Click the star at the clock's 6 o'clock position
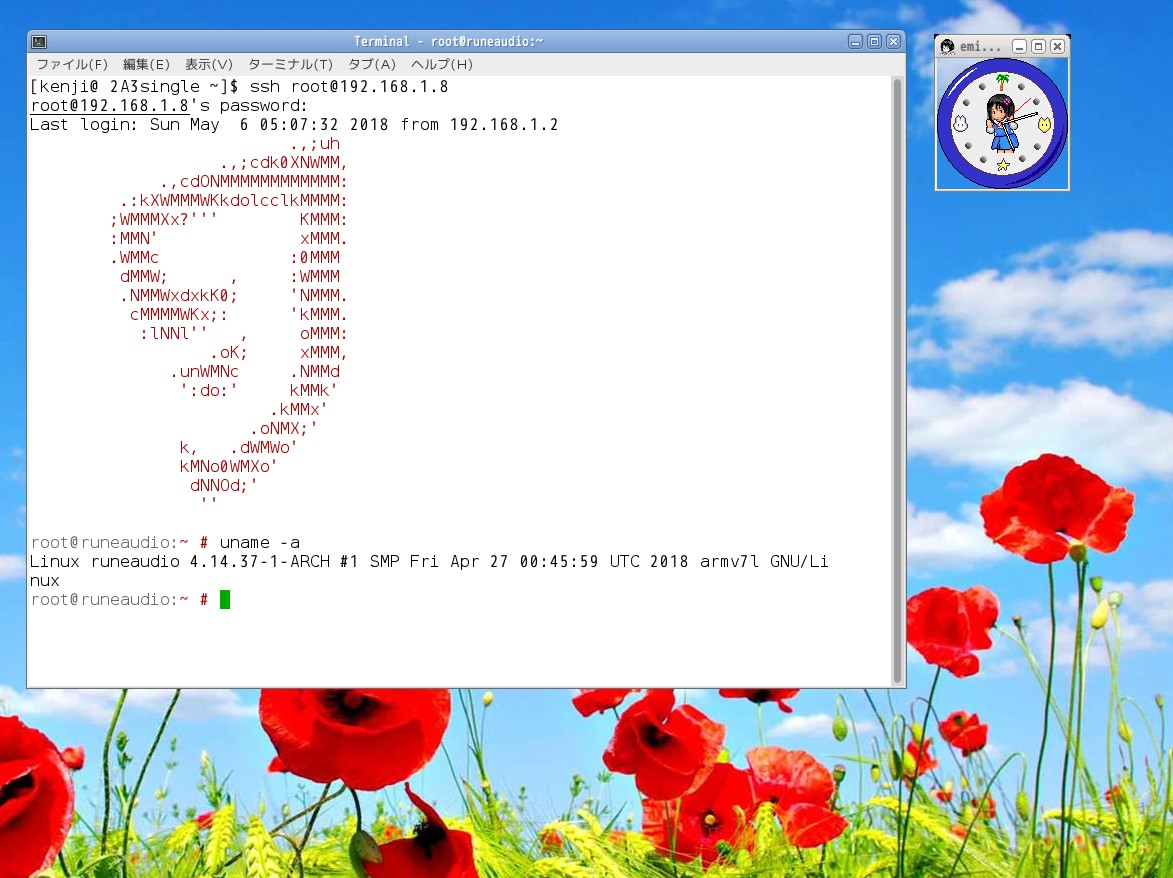The width and height of the screenshot is (1173, 878). coord(1003,164)
